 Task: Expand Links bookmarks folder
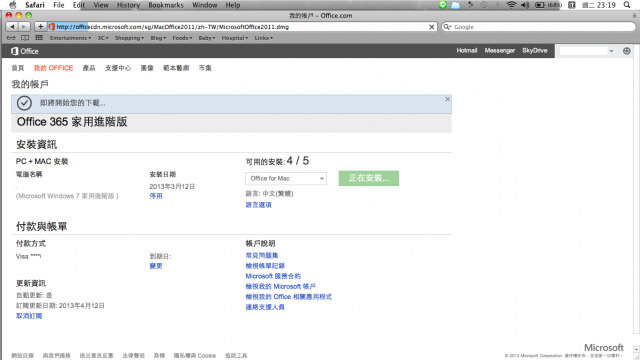[x=264, y=38]
